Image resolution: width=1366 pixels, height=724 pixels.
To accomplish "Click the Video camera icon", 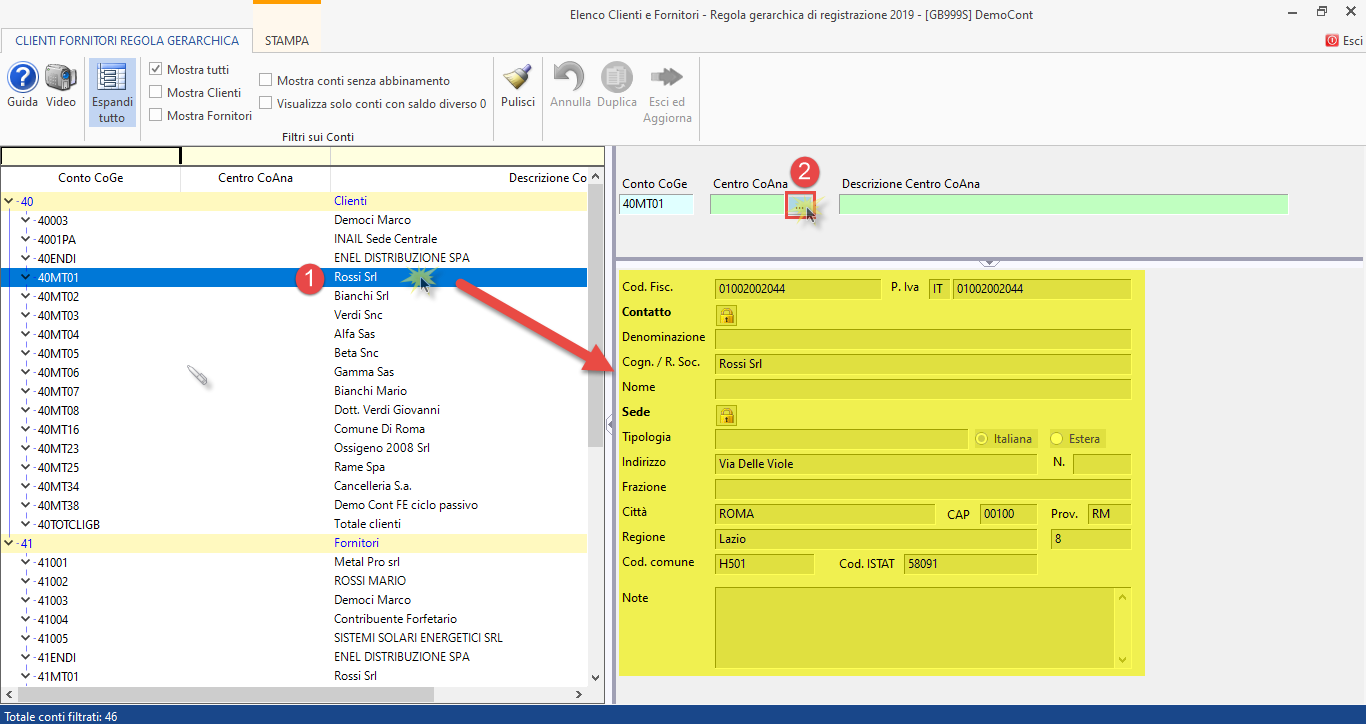I will click(61, 78).
